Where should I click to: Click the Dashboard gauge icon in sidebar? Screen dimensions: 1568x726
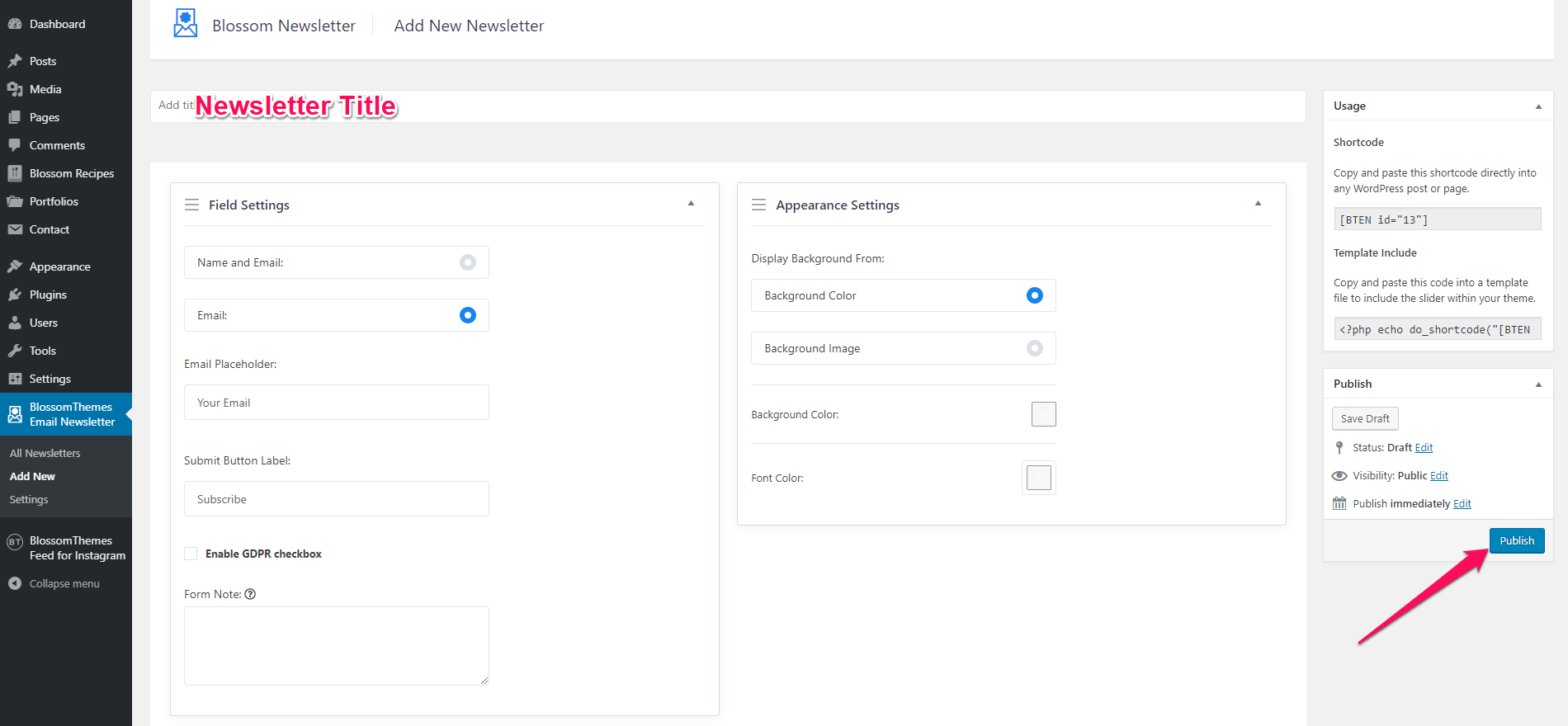click(x=15, y=24)
